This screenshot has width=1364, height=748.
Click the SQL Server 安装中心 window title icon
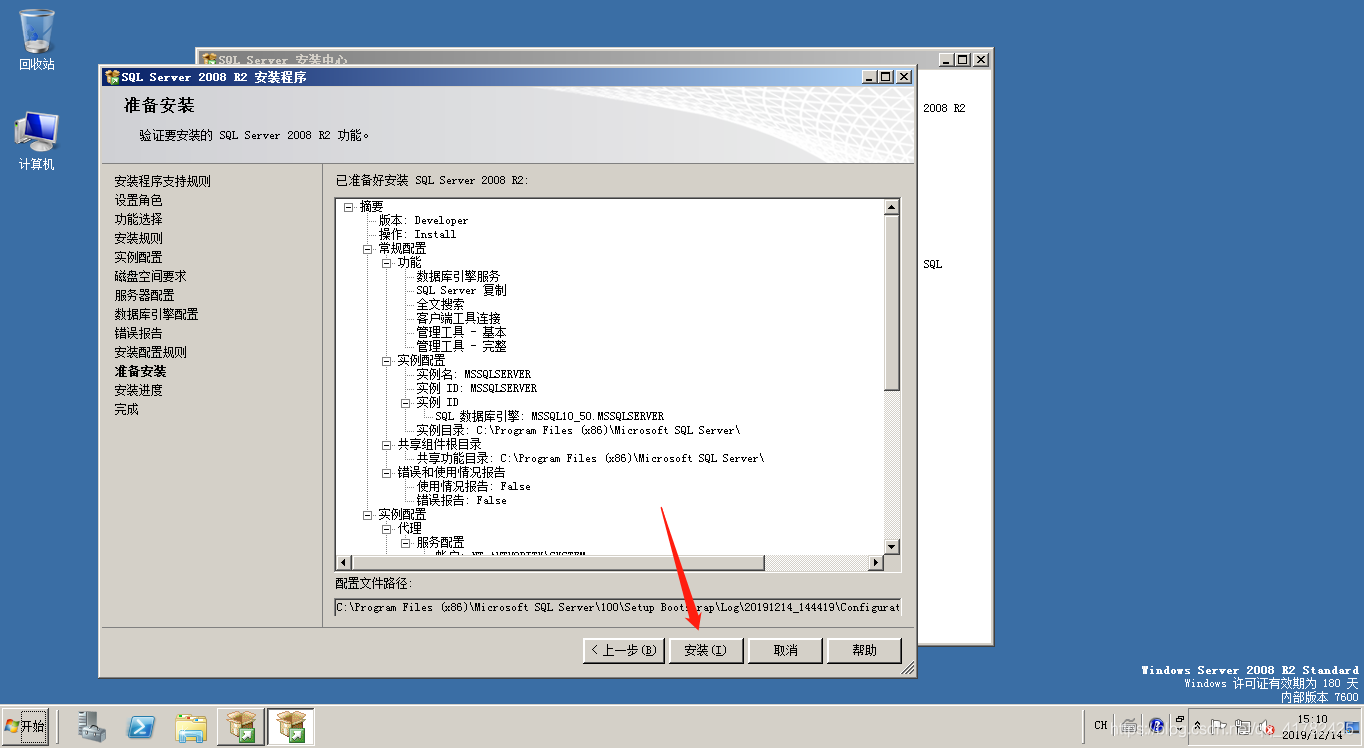[x=209, y=60]
